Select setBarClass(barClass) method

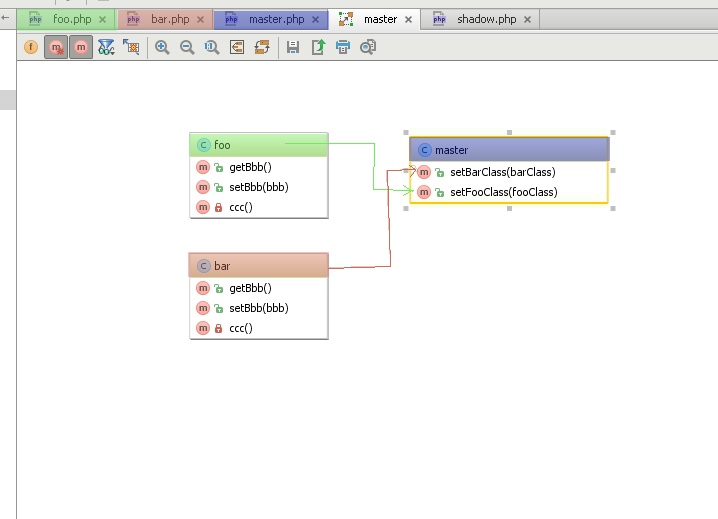(x=509, y=172)
